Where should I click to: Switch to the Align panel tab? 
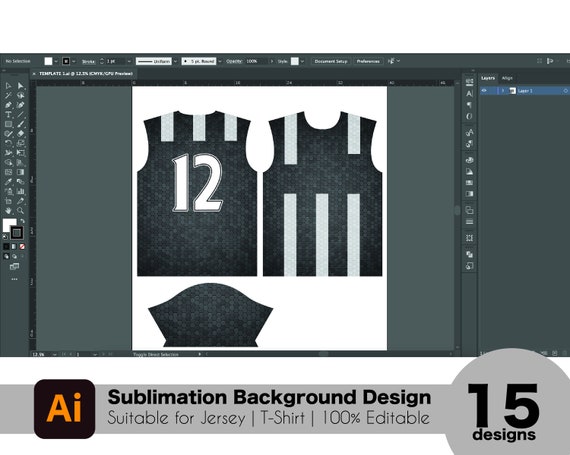pyautogui.click(x=507, y=78)
